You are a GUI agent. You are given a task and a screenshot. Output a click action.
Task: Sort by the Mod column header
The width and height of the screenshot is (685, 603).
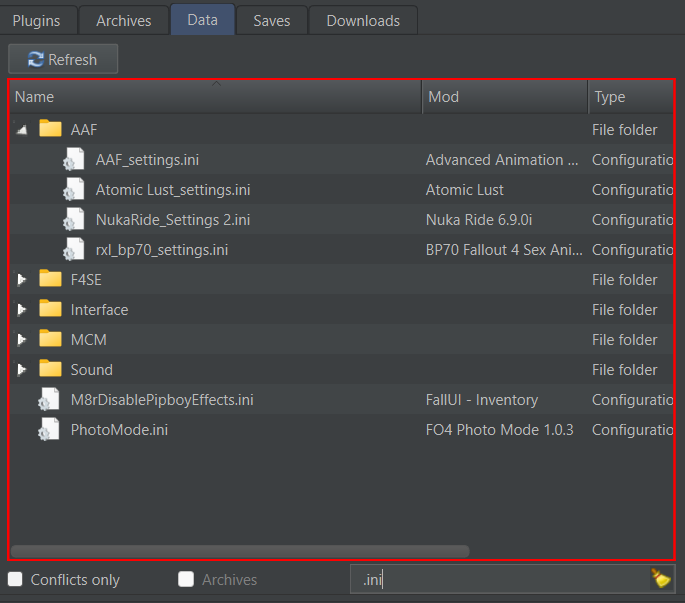point(505,97)
